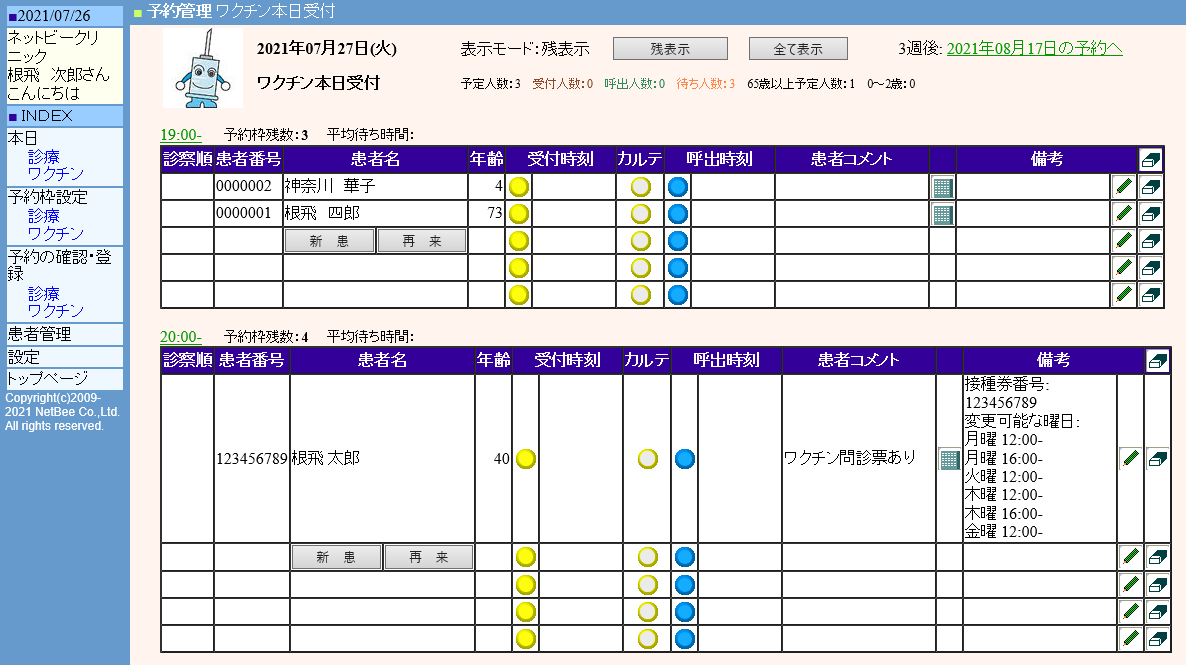Click pencil edit icon for 根飛 太郎
Screen dimensions: 1186x665
tap(1130, 459)
